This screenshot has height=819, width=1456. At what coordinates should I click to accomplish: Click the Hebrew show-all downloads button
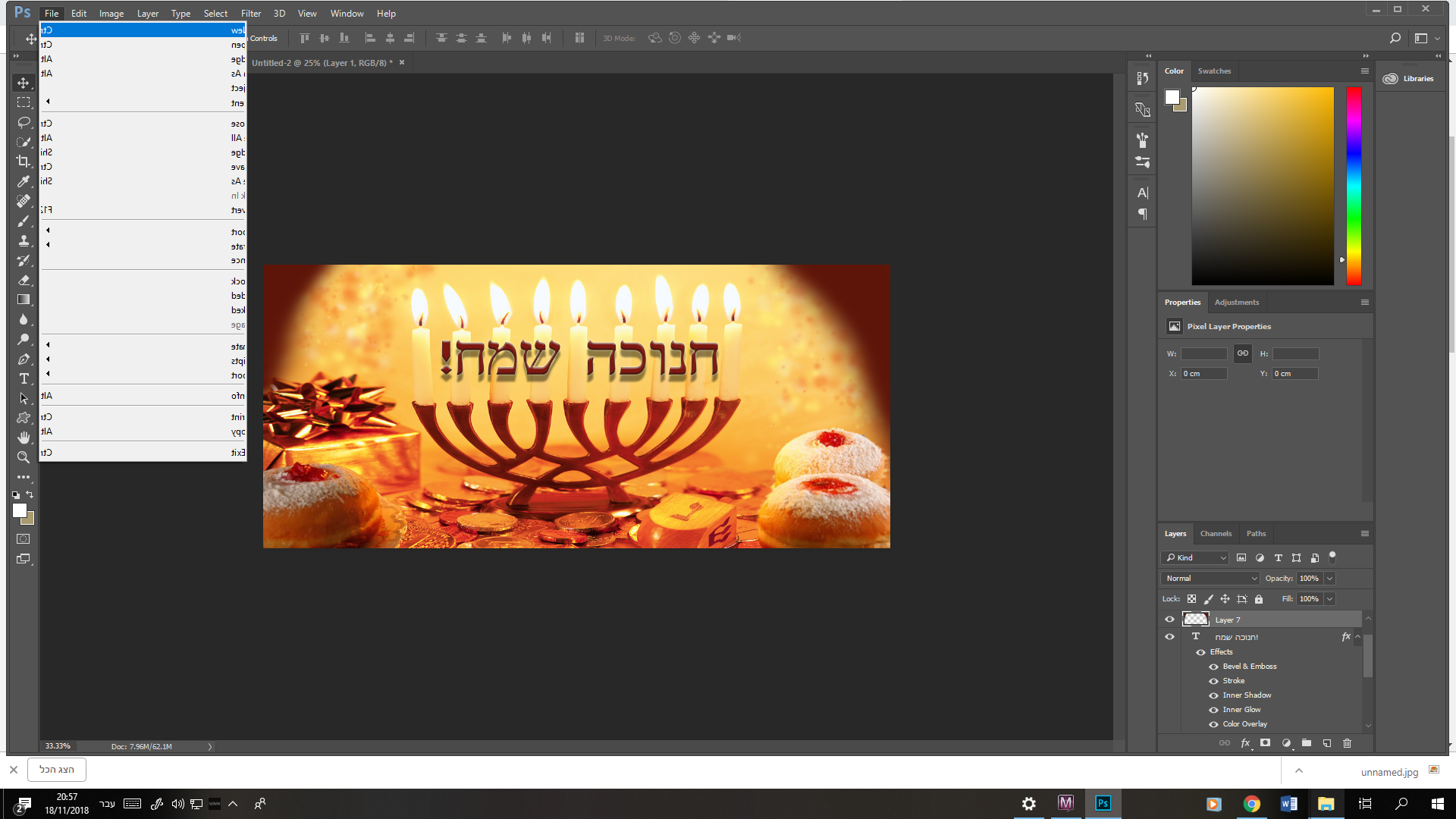point(57,770)
